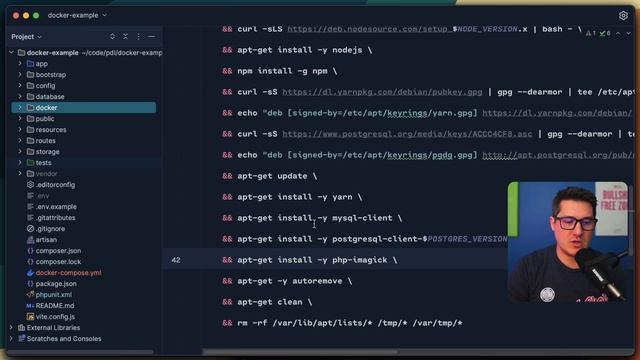Screen dimensions: 640x360
Task: Open package.json file
Action: click(x=56, y=284)
